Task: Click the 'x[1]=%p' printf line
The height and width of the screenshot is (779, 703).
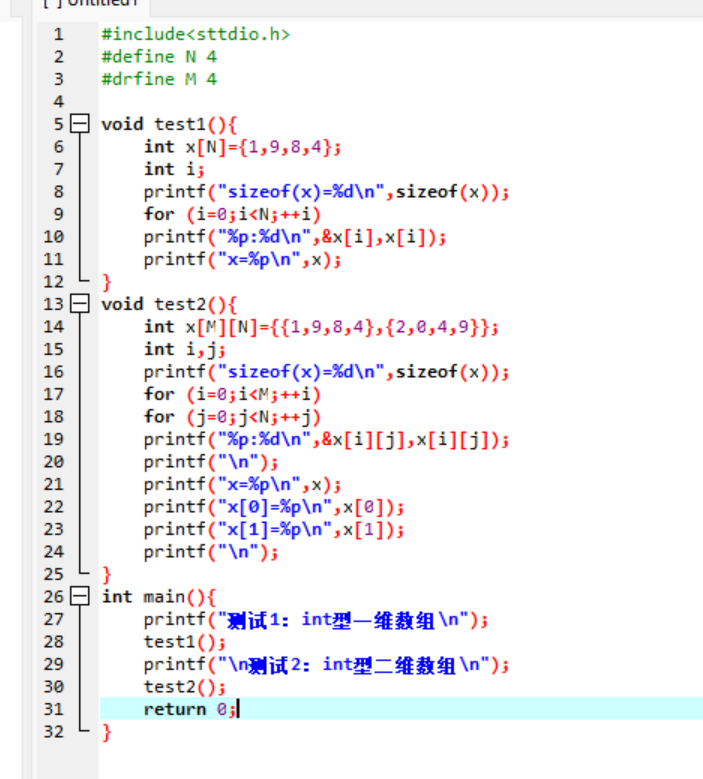Action: pyautogui.click(x=274, y=530)
